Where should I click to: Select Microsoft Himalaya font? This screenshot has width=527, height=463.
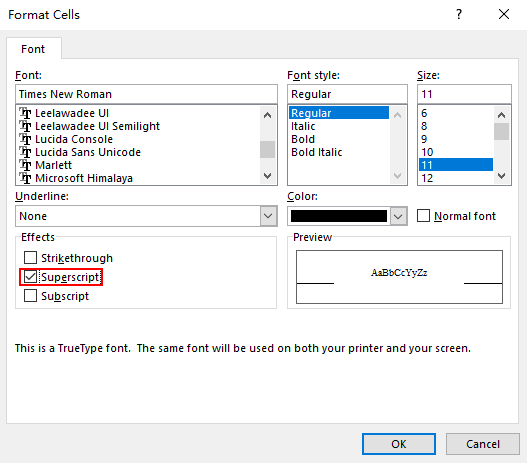tap(84, 178)
